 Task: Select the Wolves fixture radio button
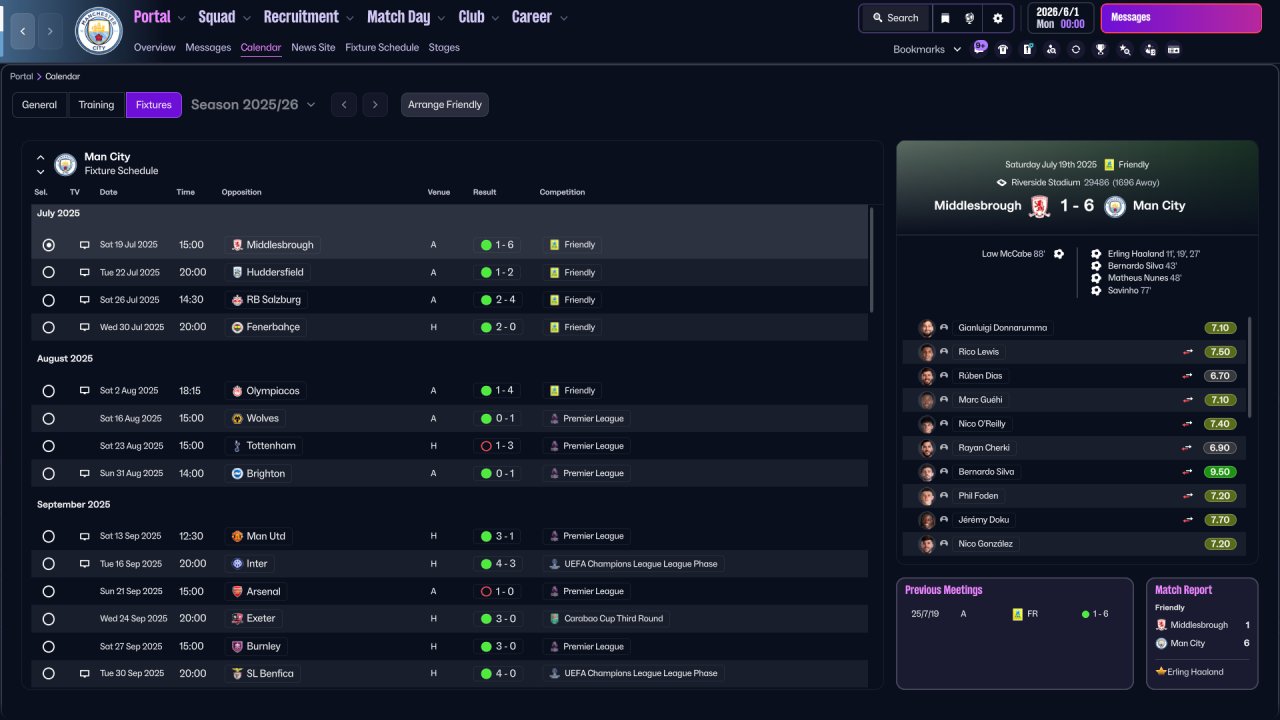click(x=48, y=418)
